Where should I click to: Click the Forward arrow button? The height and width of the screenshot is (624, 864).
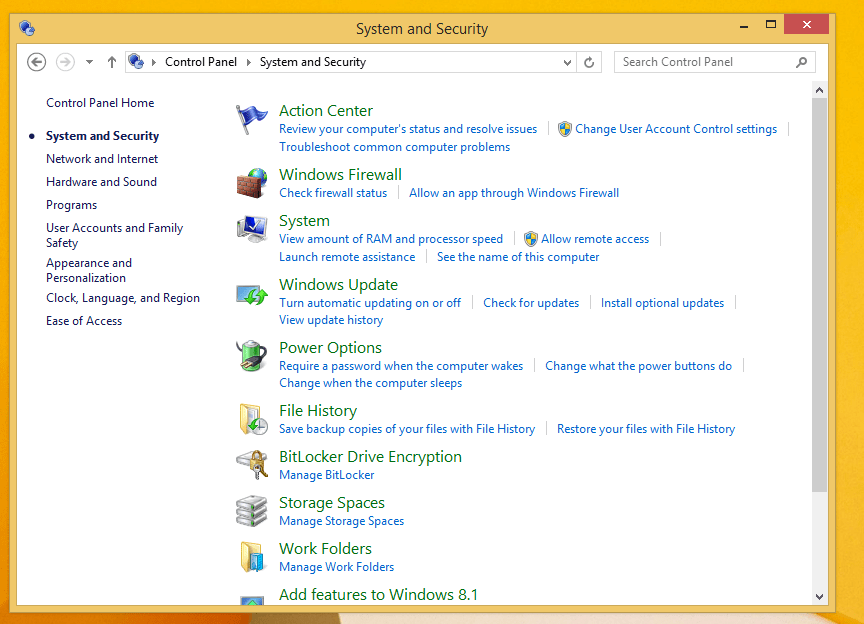click(66, 62)
